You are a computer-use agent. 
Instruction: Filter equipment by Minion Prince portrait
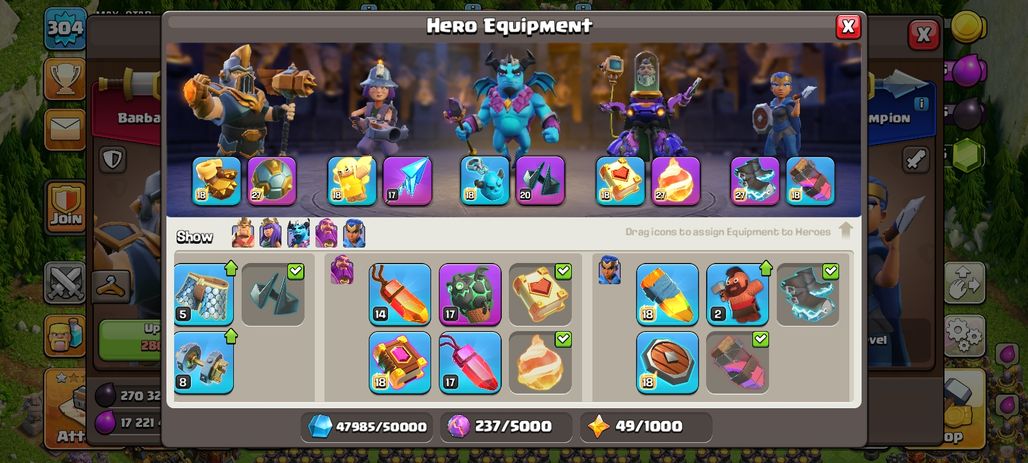[298, 233]
